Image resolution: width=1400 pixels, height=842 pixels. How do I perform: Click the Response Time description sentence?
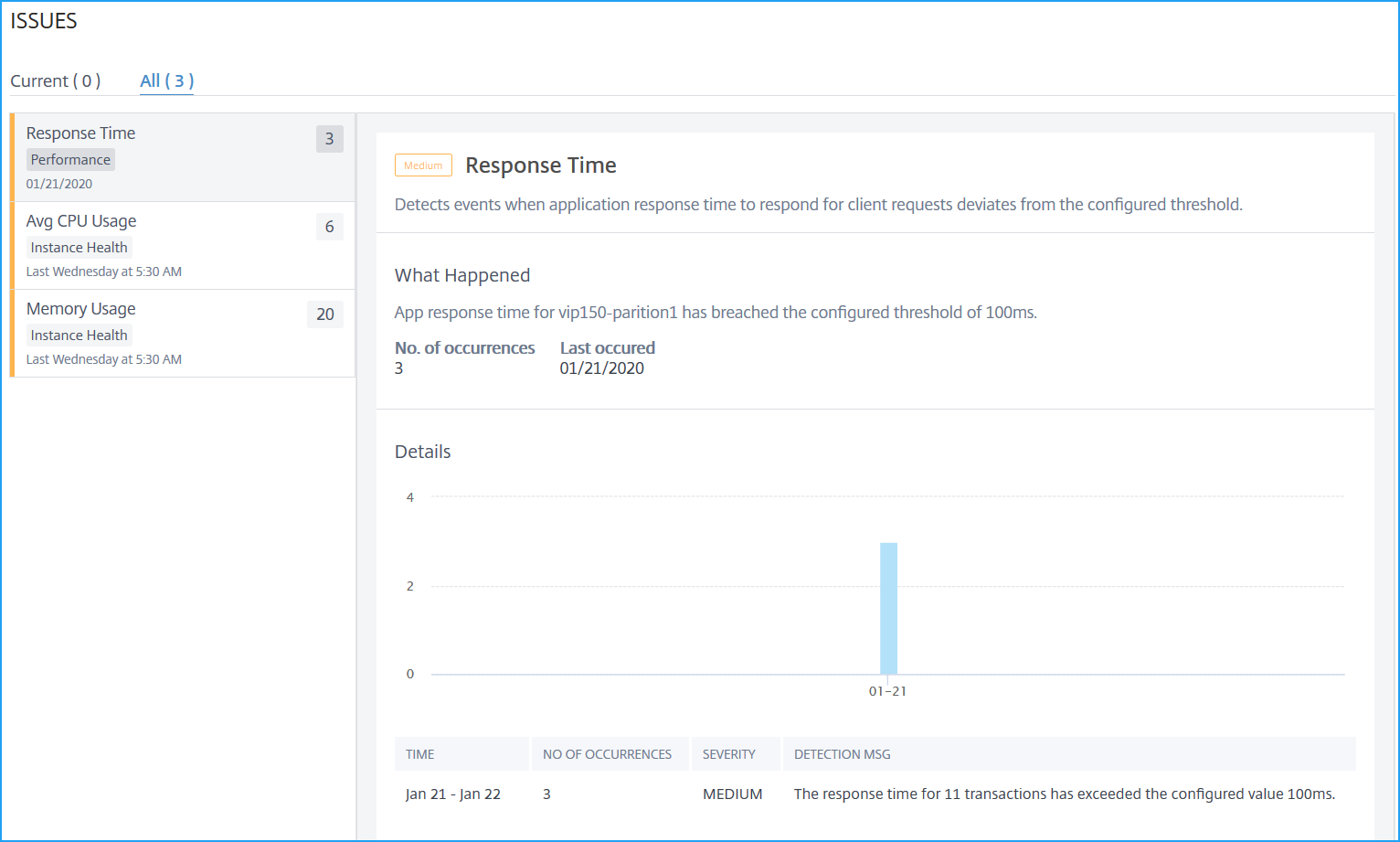819,205
